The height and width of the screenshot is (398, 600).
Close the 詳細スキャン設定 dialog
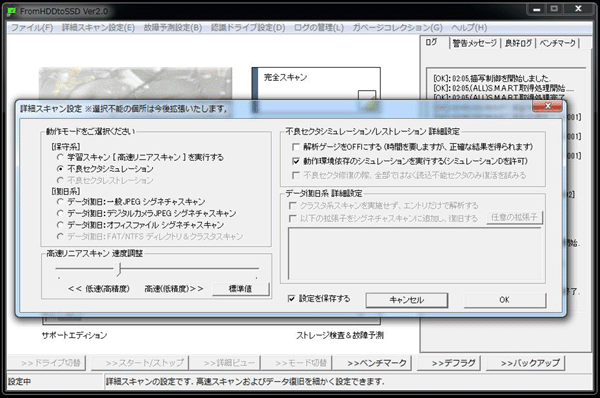[548, 106]
